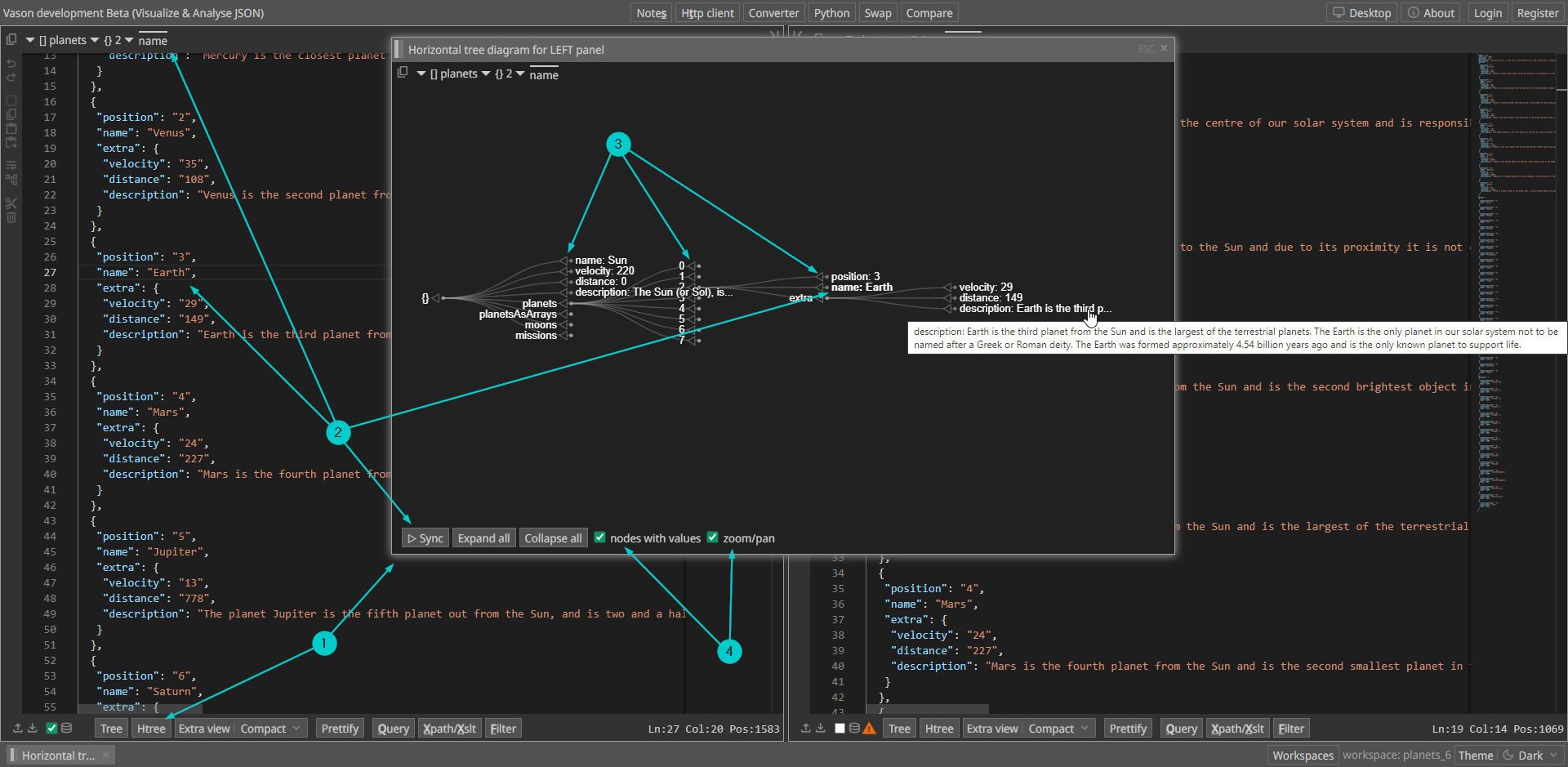Open the Converter menu
Image resolution: width=1568 pixels, height=767 pixels.
[x=773, y=13]
